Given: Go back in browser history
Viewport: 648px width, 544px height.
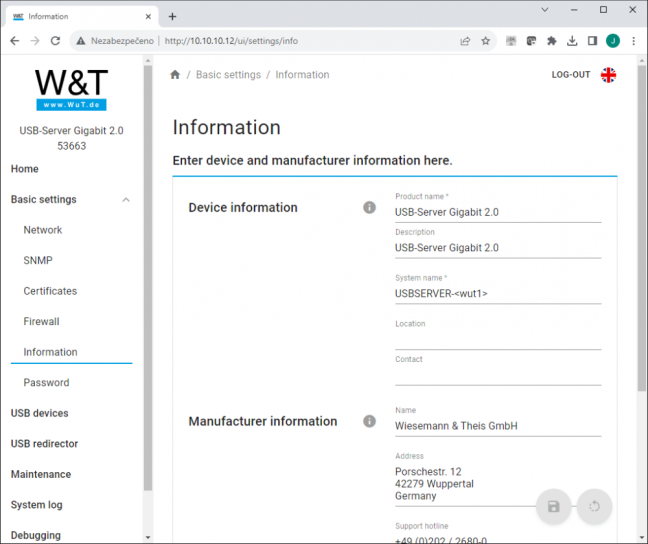Looking at the screenshot, I should point(15,41).
